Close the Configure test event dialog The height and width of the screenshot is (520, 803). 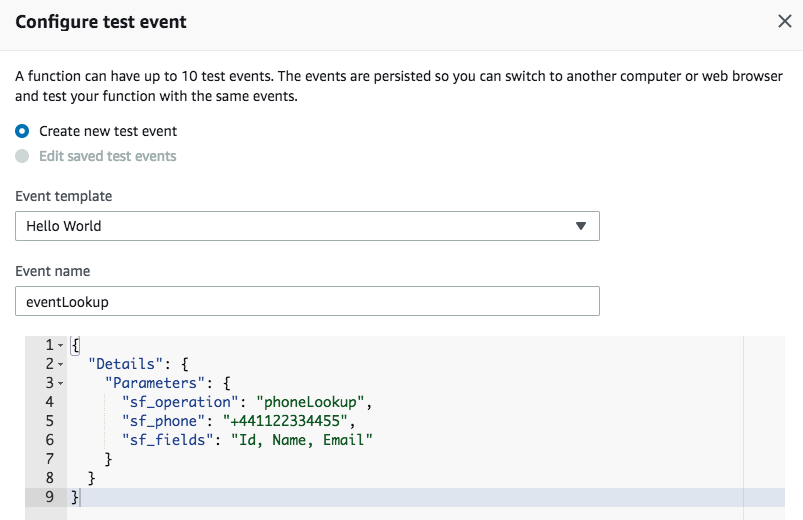785,22
